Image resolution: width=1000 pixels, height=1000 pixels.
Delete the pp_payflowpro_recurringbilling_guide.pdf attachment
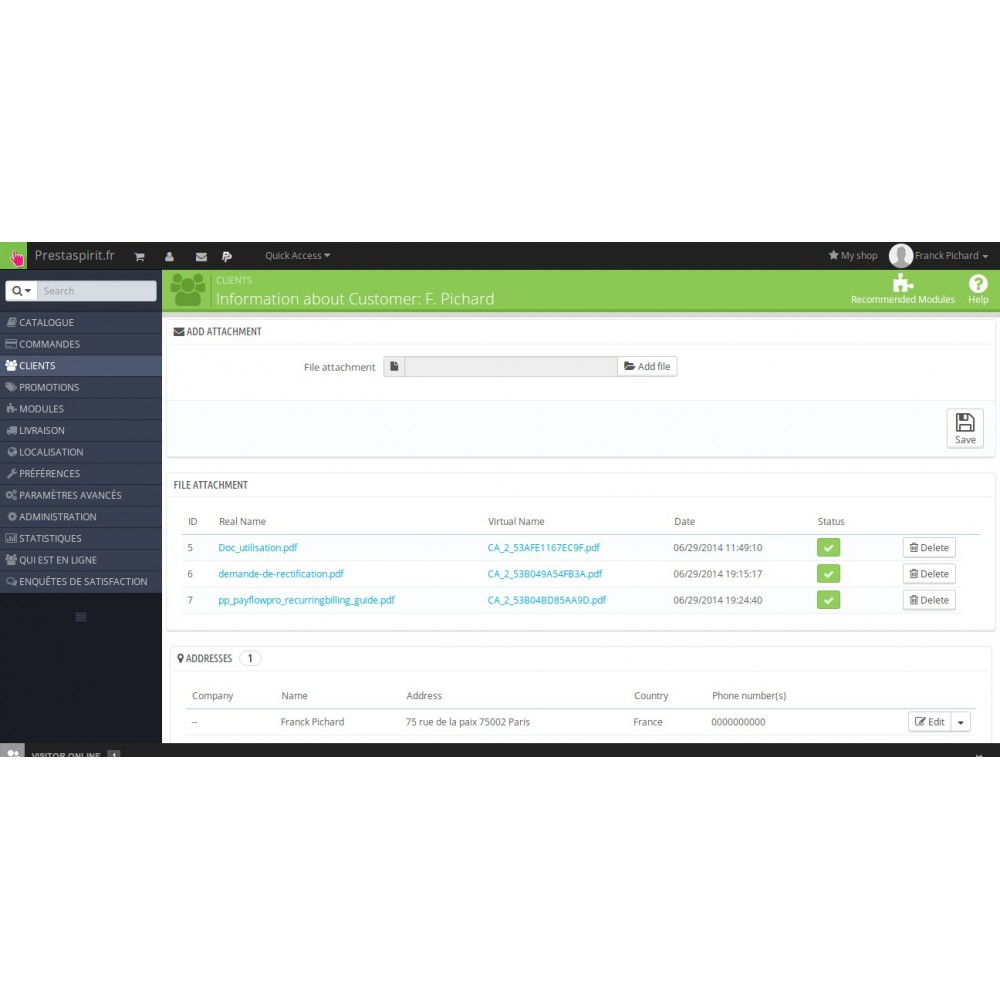click(x=929, y=600)
